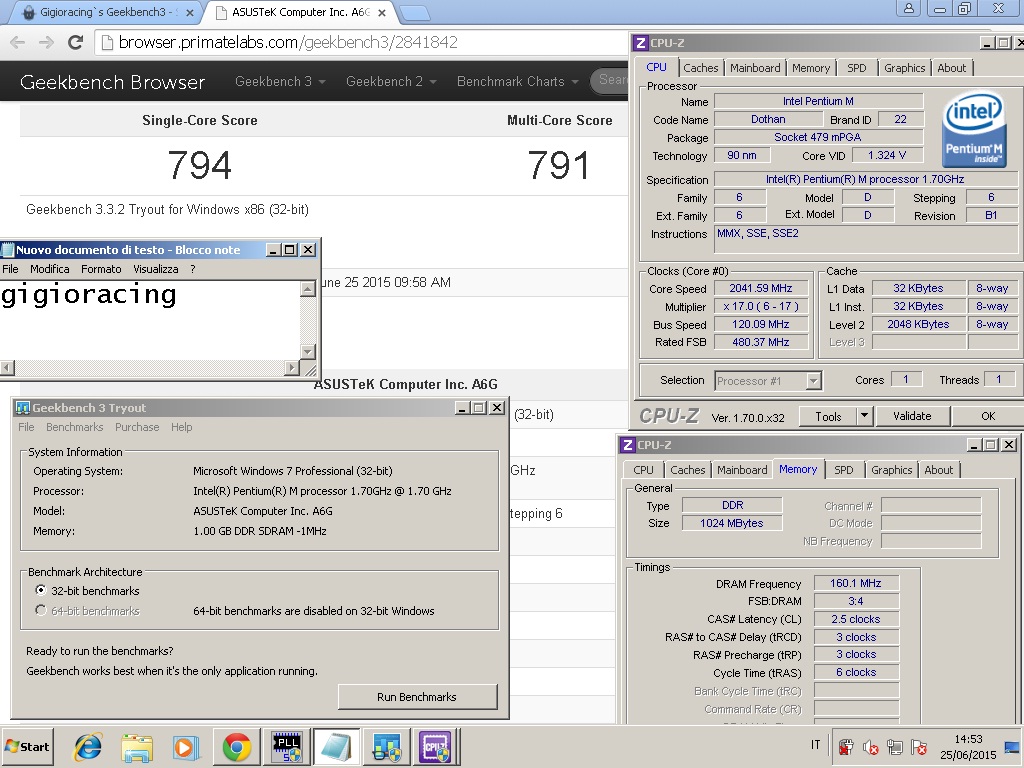Click the Chrome reload page icon

coord(75,42)
